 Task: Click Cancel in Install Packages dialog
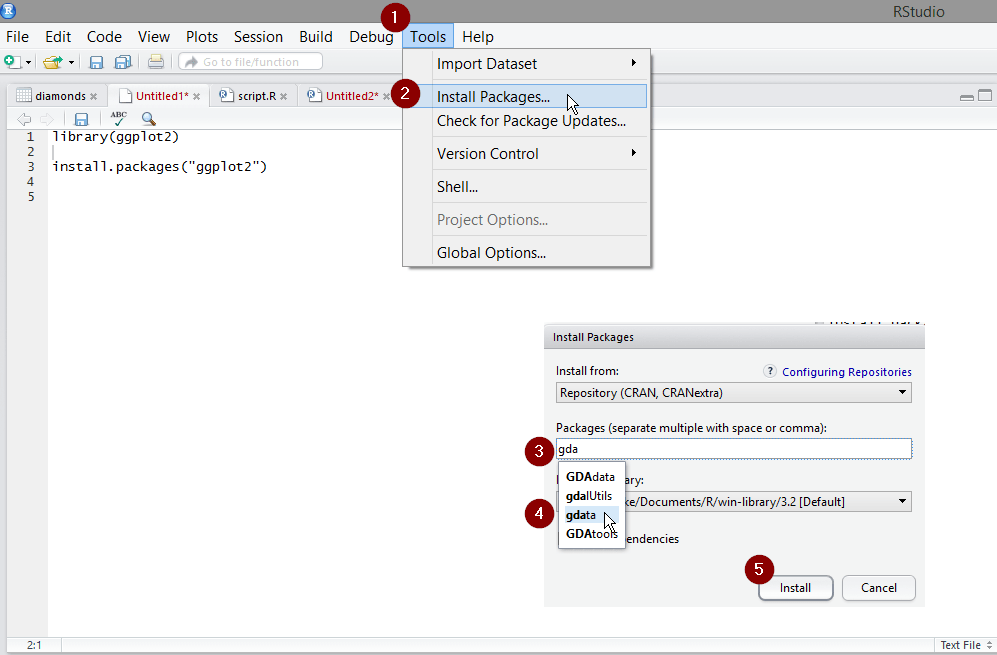[x=879, y=588]
